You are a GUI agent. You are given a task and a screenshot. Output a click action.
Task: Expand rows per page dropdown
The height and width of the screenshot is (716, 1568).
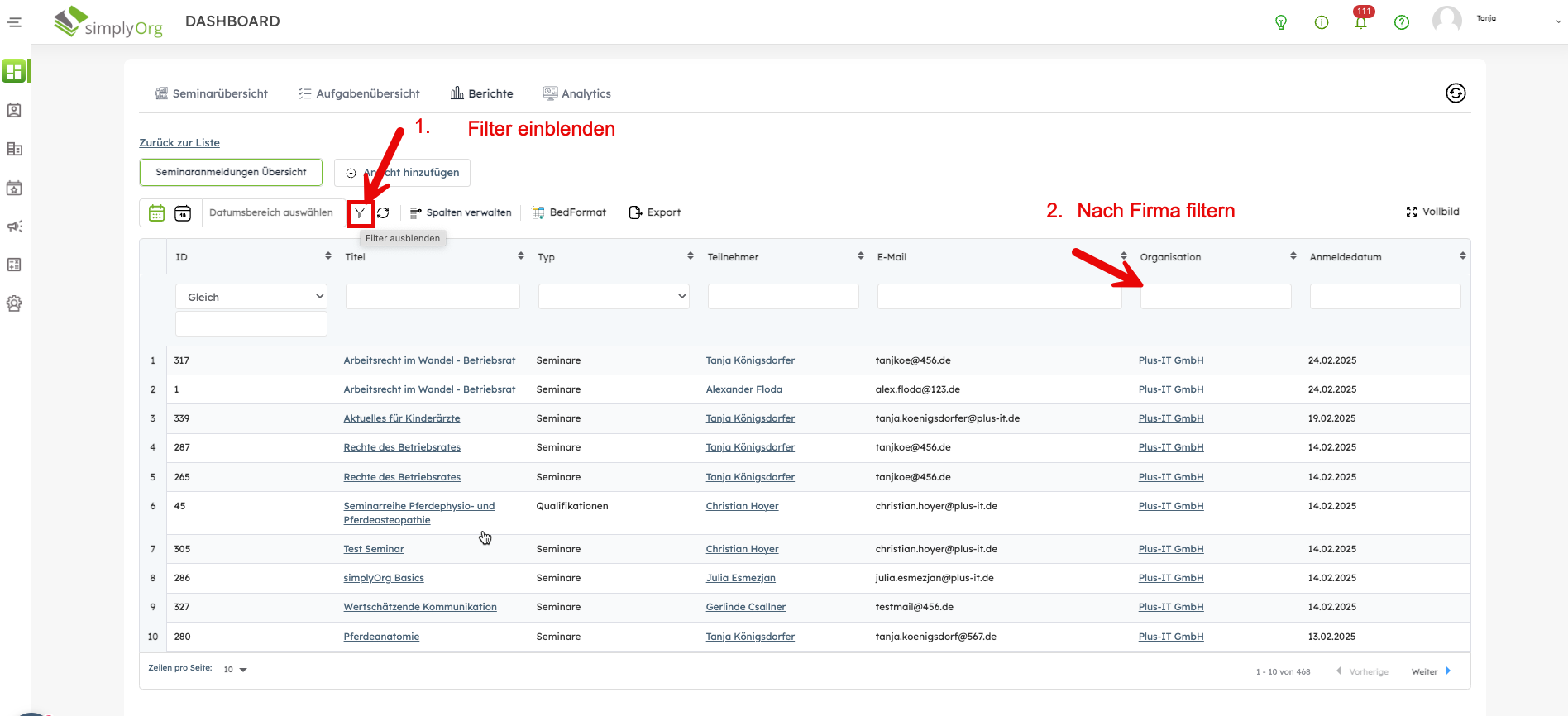pyautogui.click(x=236, y=670)
